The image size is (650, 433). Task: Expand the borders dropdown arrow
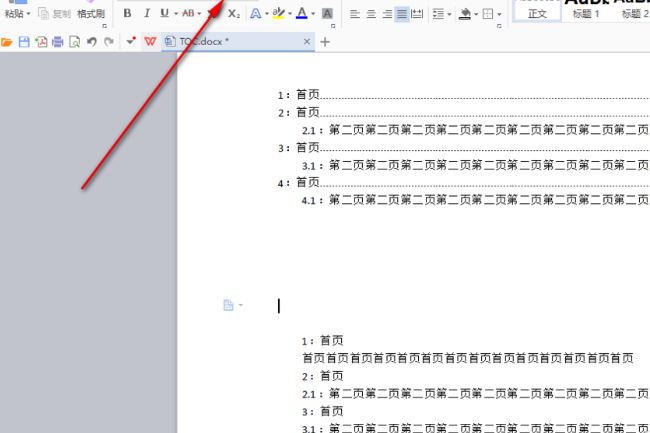coord(499,15)
